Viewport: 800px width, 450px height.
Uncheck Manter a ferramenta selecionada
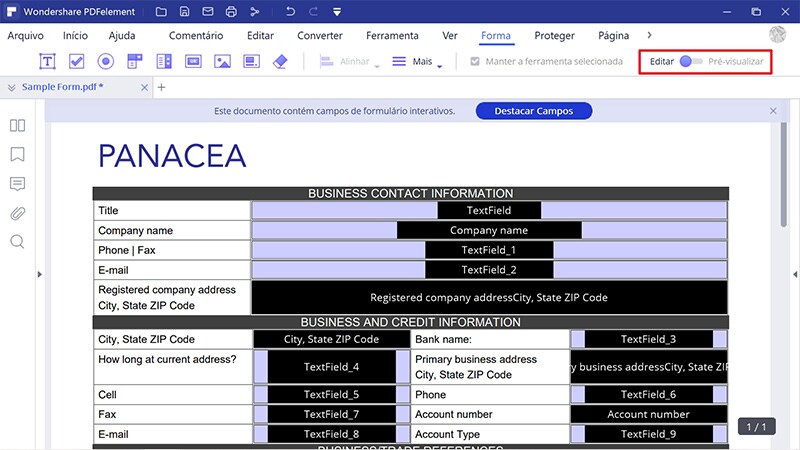click(475, 62)
